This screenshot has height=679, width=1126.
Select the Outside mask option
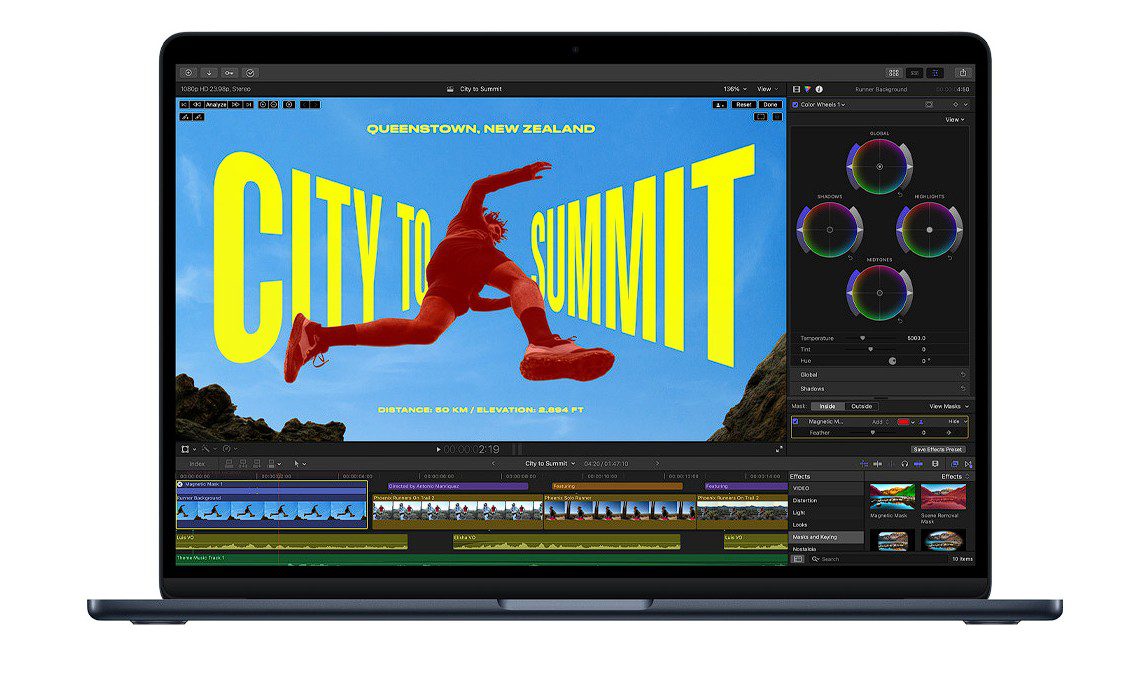click(x=861, y=406)
